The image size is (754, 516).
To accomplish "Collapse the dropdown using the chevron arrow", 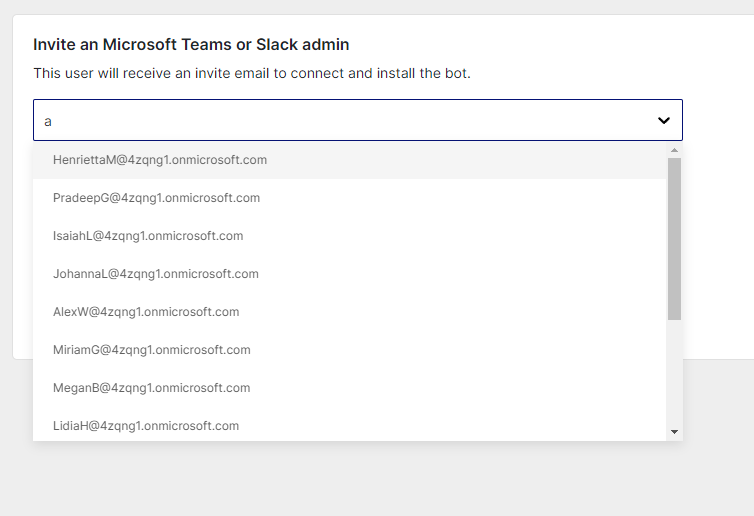I will [x=664, y=120].
